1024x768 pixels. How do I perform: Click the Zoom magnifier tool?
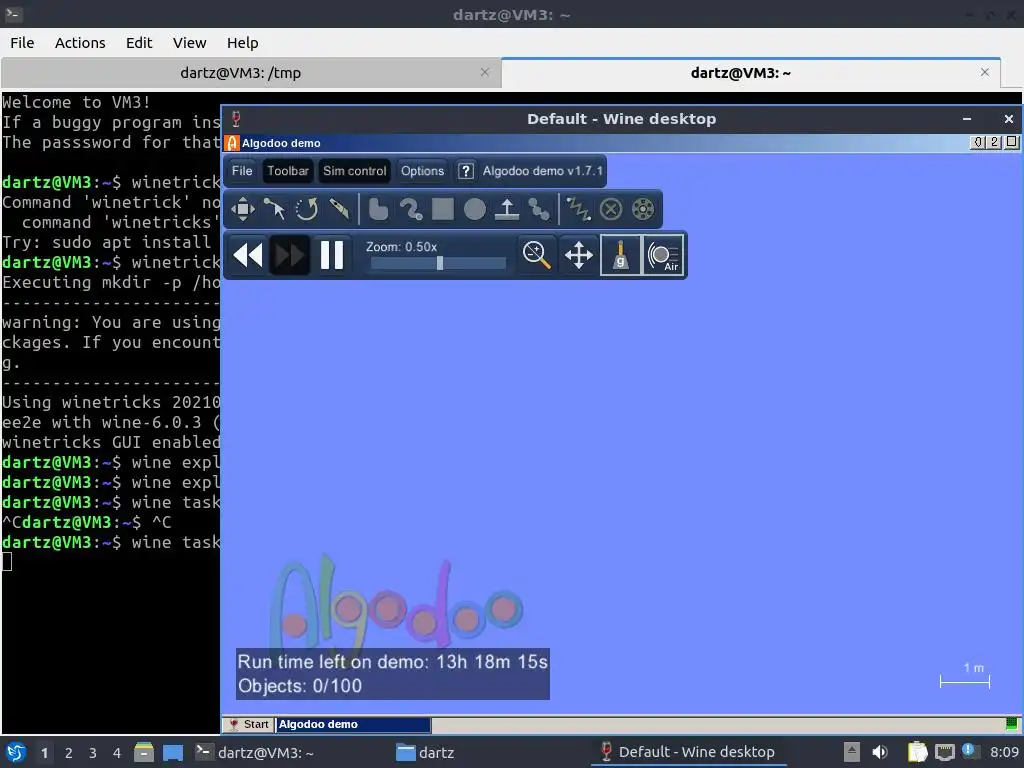pyautogui.click(x=537, y=255)
